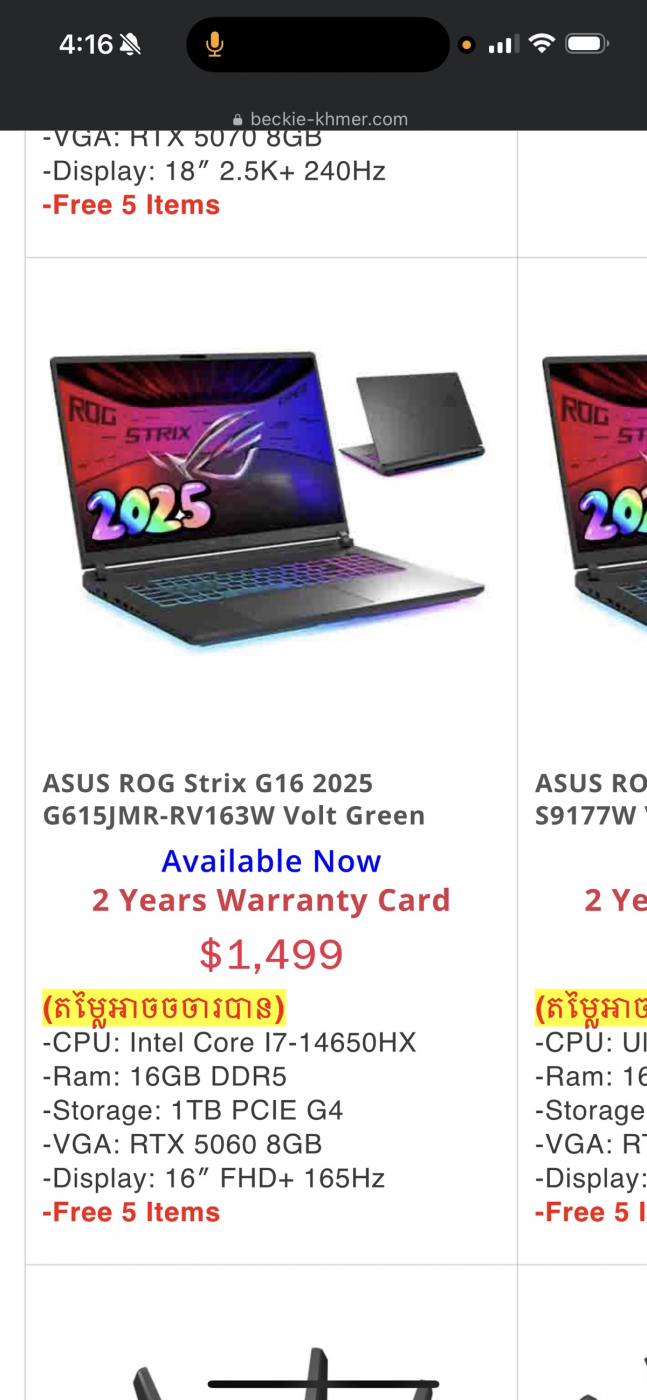Tap the Wi-Fi status icon
Screen dimensions: 647x1400
click(x=542, y=43)
